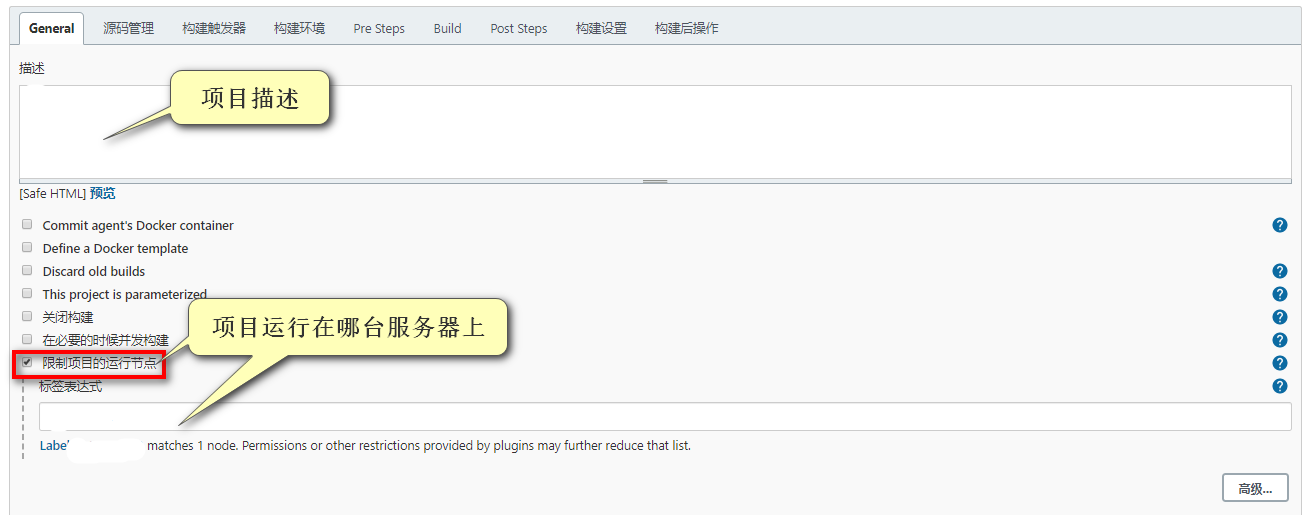Open the Build tab

(x=447, y=28)
